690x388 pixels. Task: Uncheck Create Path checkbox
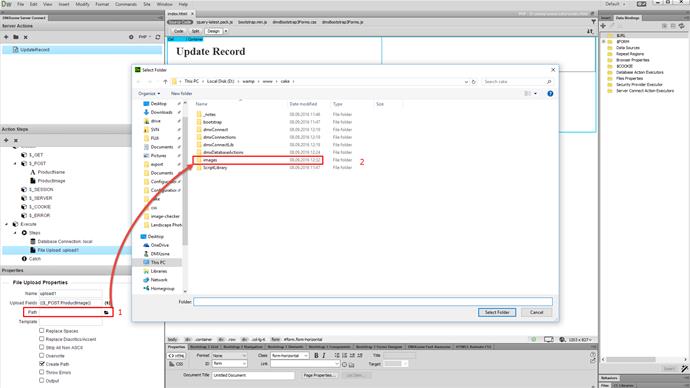point(42,364)
